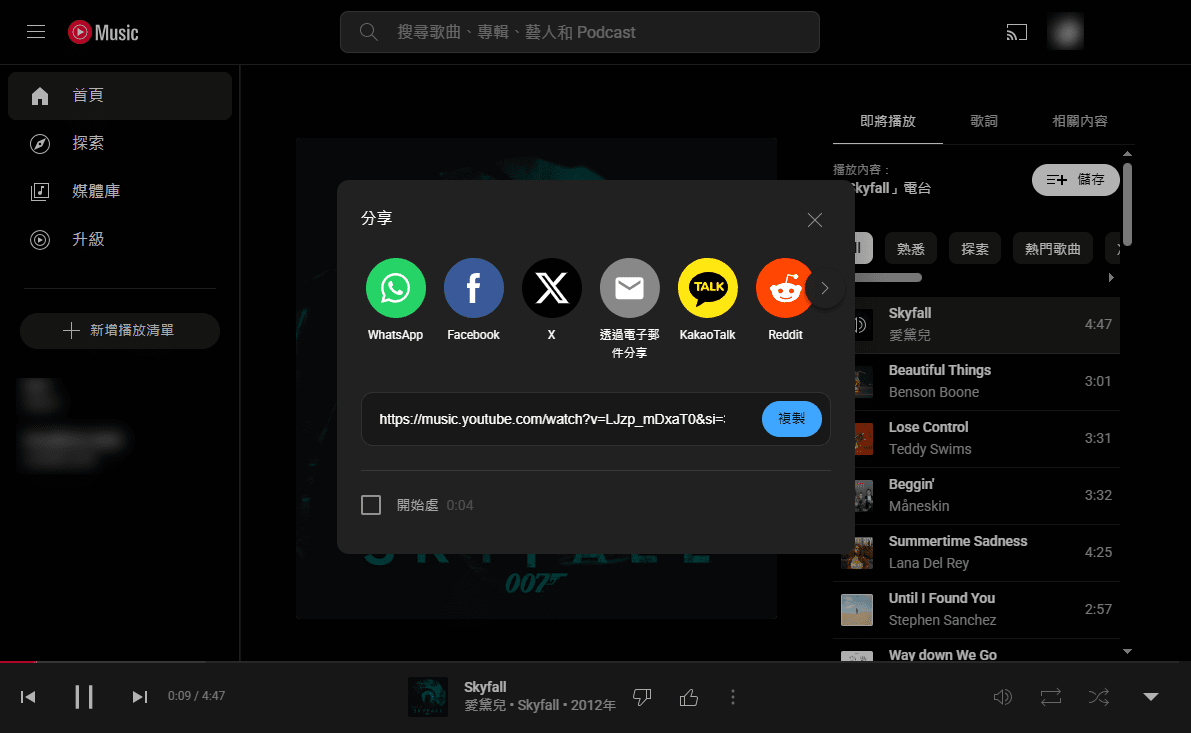Open 愛黛兒 artist link in player bar
Viewport: 1191px width, 733px height.
tap(485, 706)
